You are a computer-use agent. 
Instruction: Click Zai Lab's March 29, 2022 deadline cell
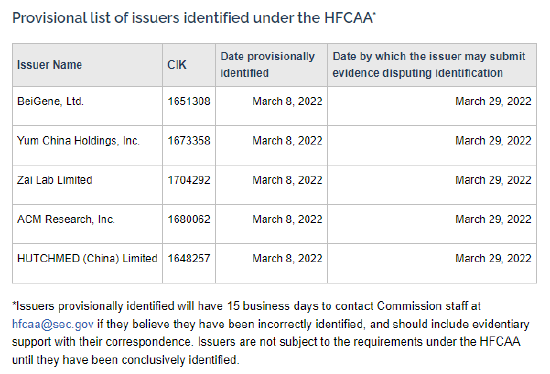(x=432, y=185)
